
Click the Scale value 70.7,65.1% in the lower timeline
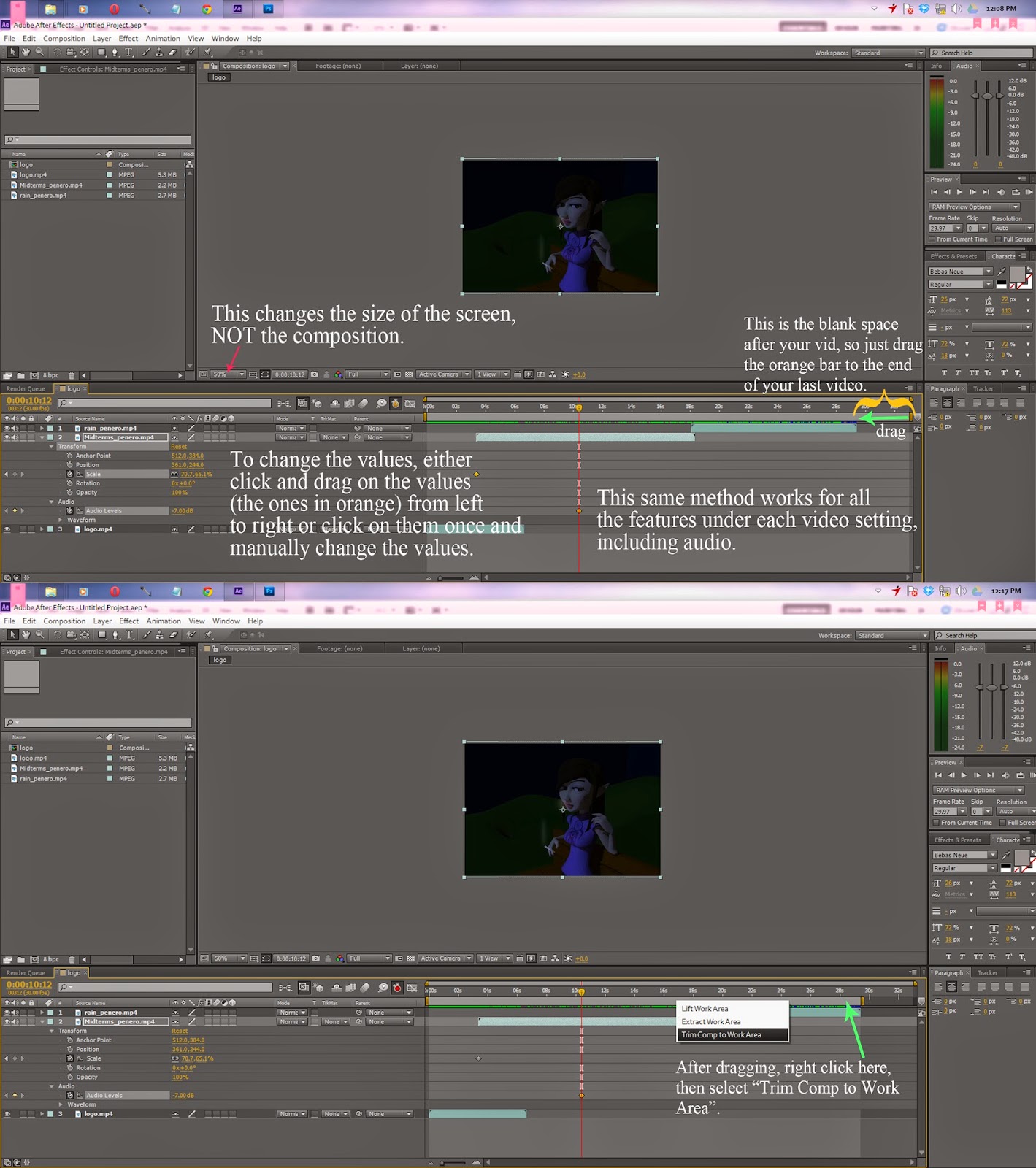[196, 1058]
